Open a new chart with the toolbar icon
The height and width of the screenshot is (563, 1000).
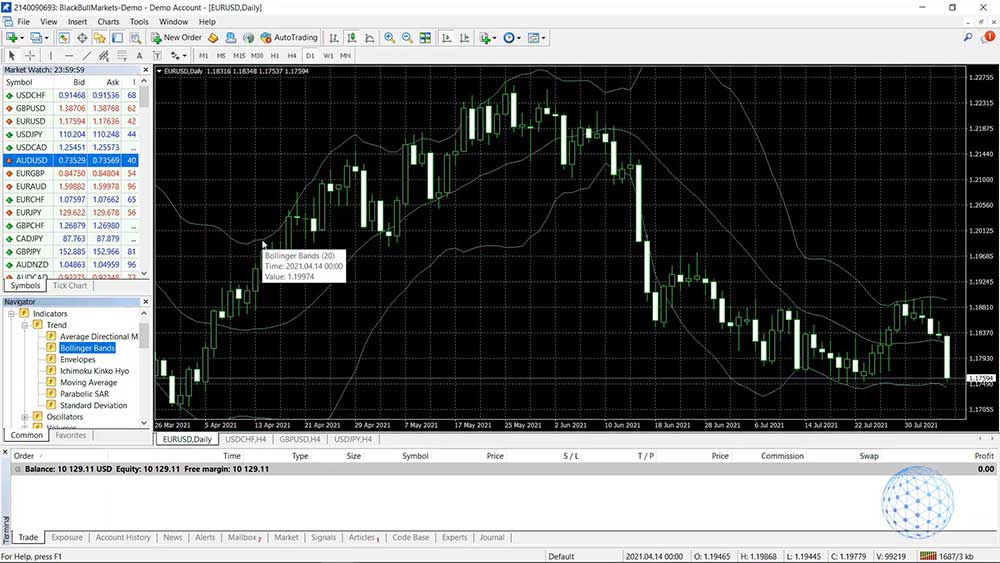11,38
